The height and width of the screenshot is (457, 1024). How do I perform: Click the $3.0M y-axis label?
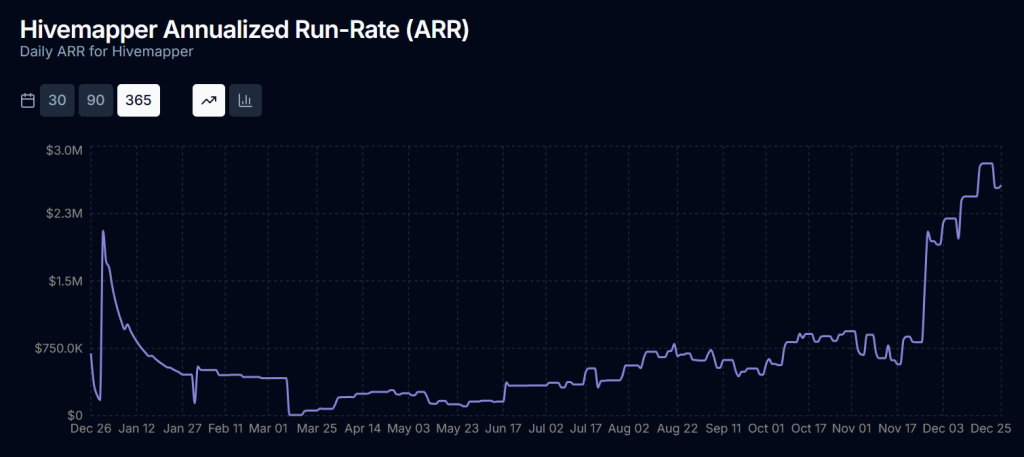click(x=63, y=149)
